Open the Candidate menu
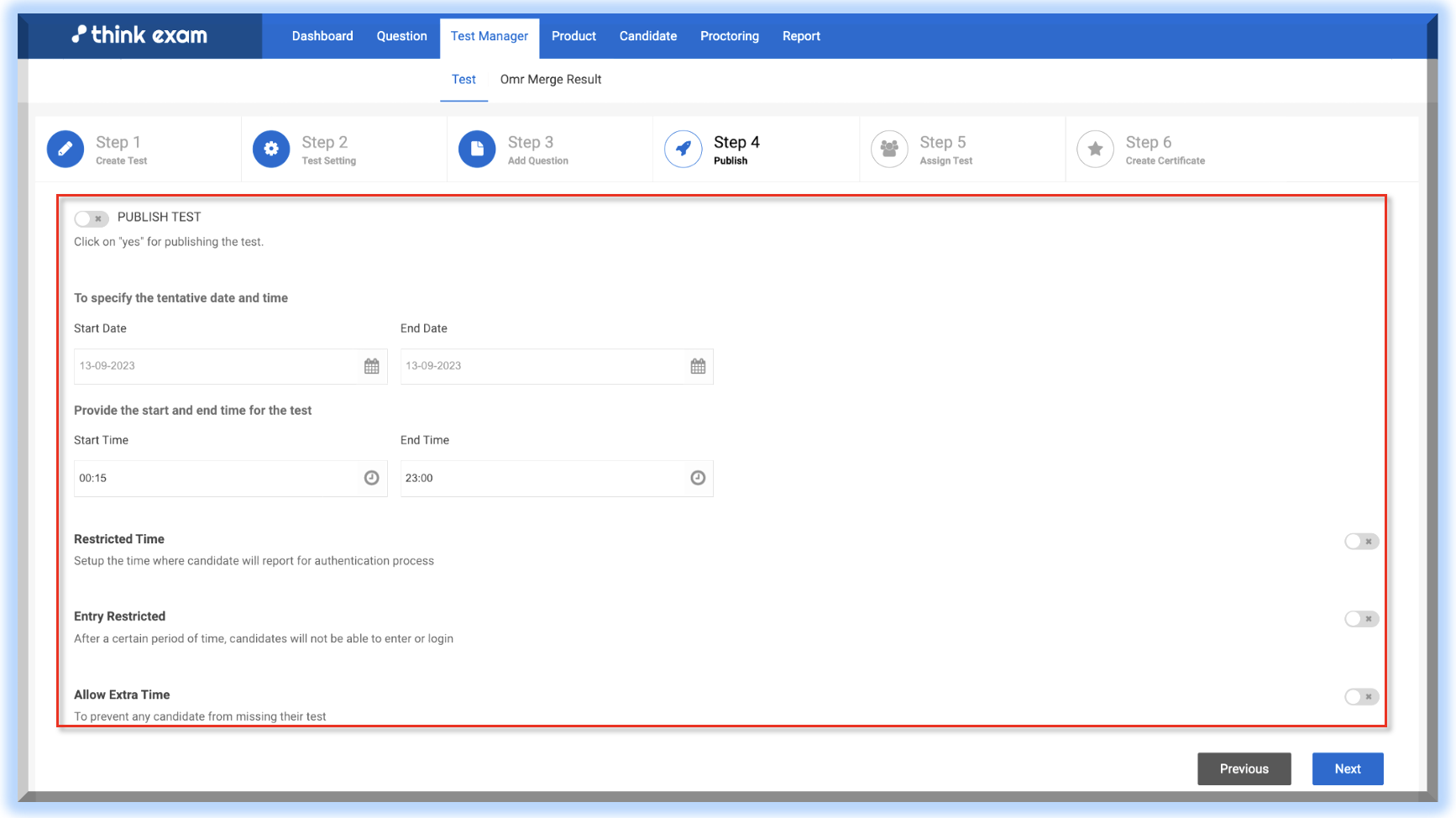 (x=648, y=36)
